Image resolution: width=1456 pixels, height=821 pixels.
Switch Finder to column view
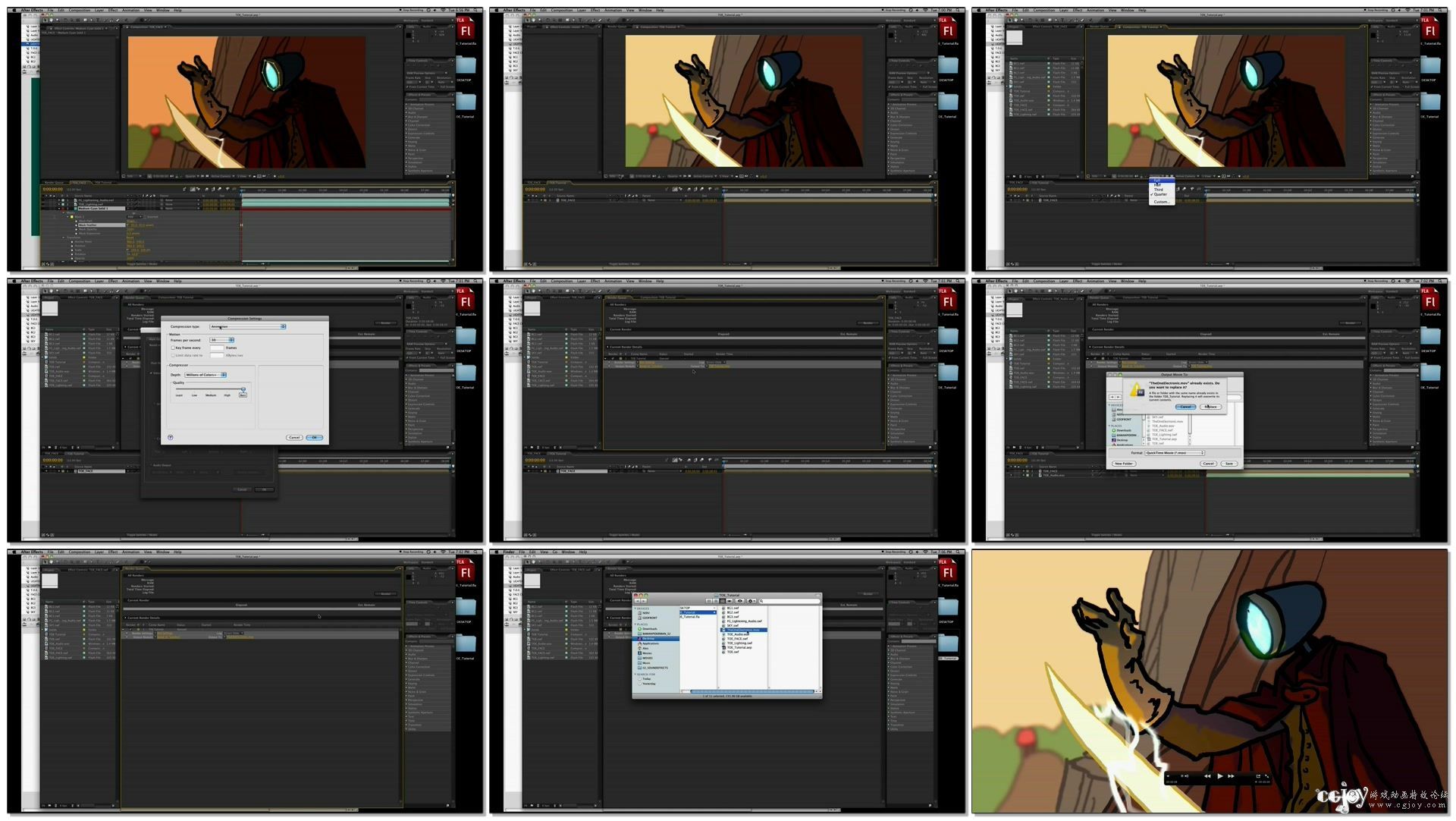point(722,601)
